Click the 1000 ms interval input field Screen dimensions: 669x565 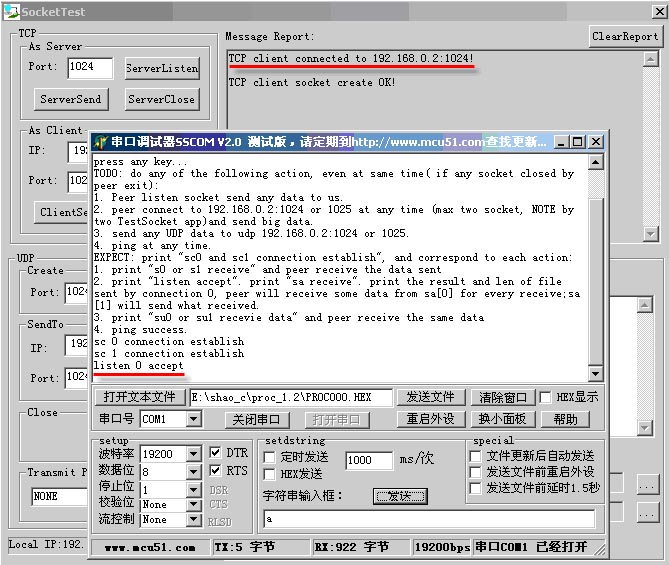(369, 461)
